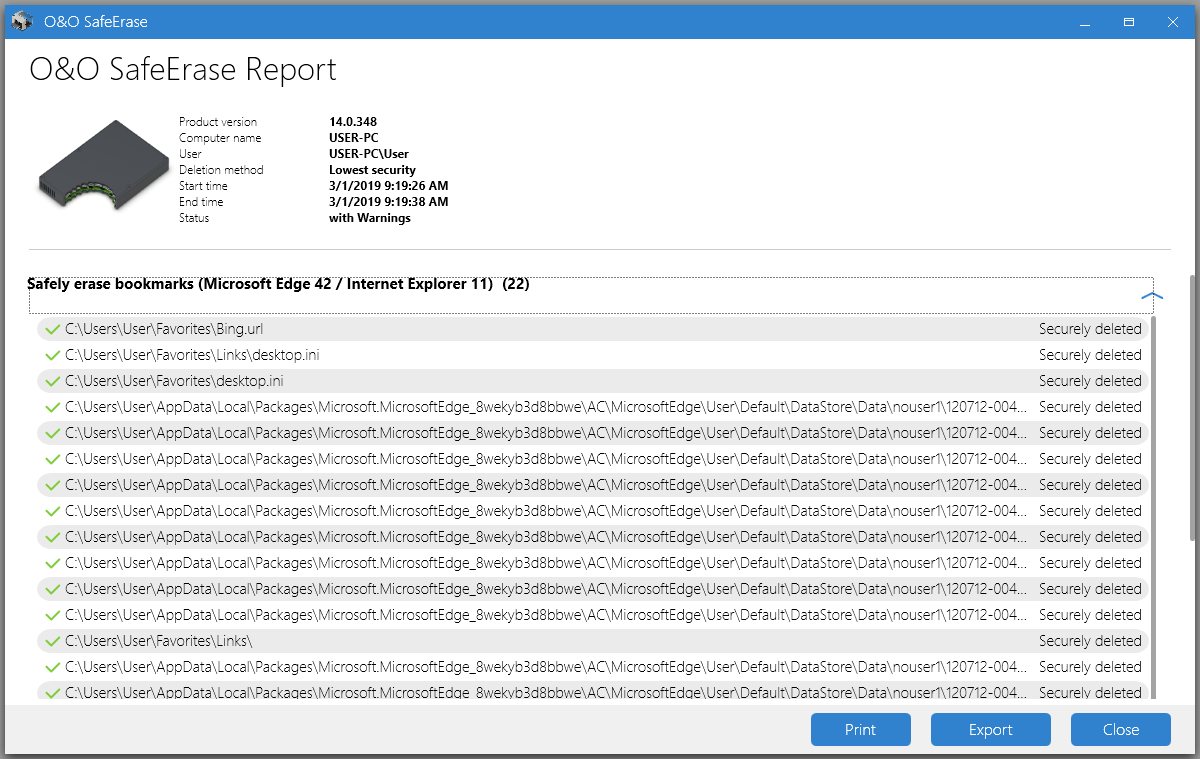1200x759 pixels.
Task: Maximize the O&O SafeErase window
Action: [x=1129, y=21]
